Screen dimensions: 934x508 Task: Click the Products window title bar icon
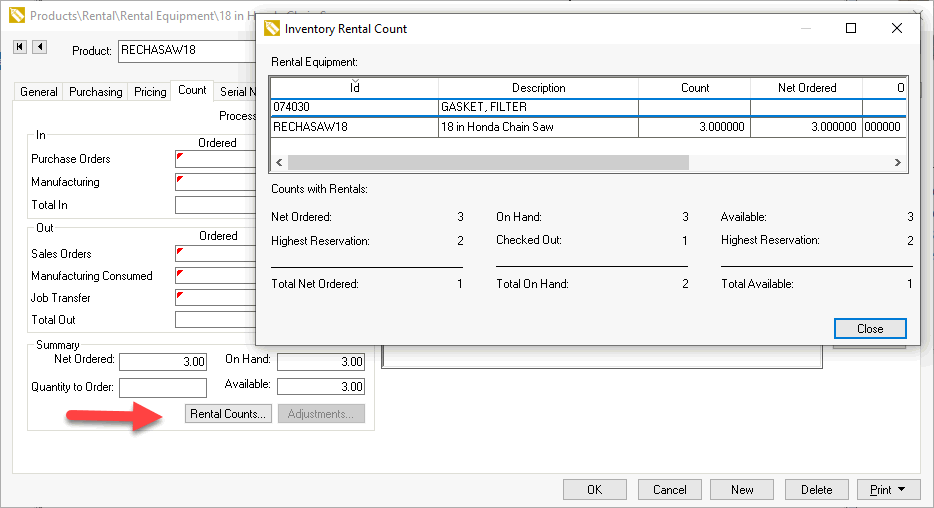16,16
